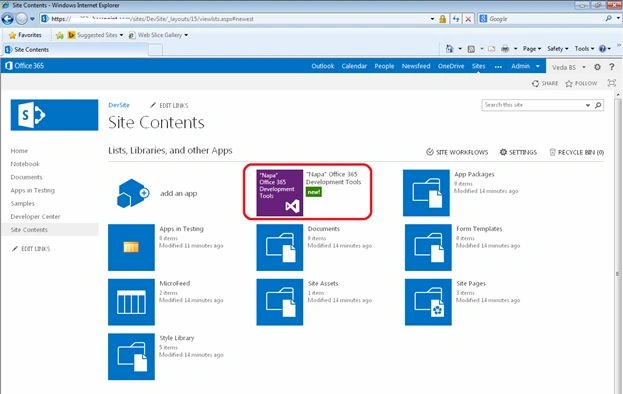Click EDIT LINKS next to DevSite
623x394 pixels.
coord(169,105)
